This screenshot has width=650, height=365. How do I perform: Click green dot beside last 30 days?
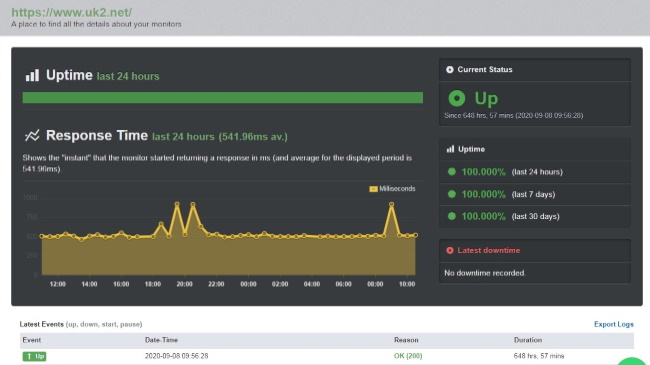452,216
